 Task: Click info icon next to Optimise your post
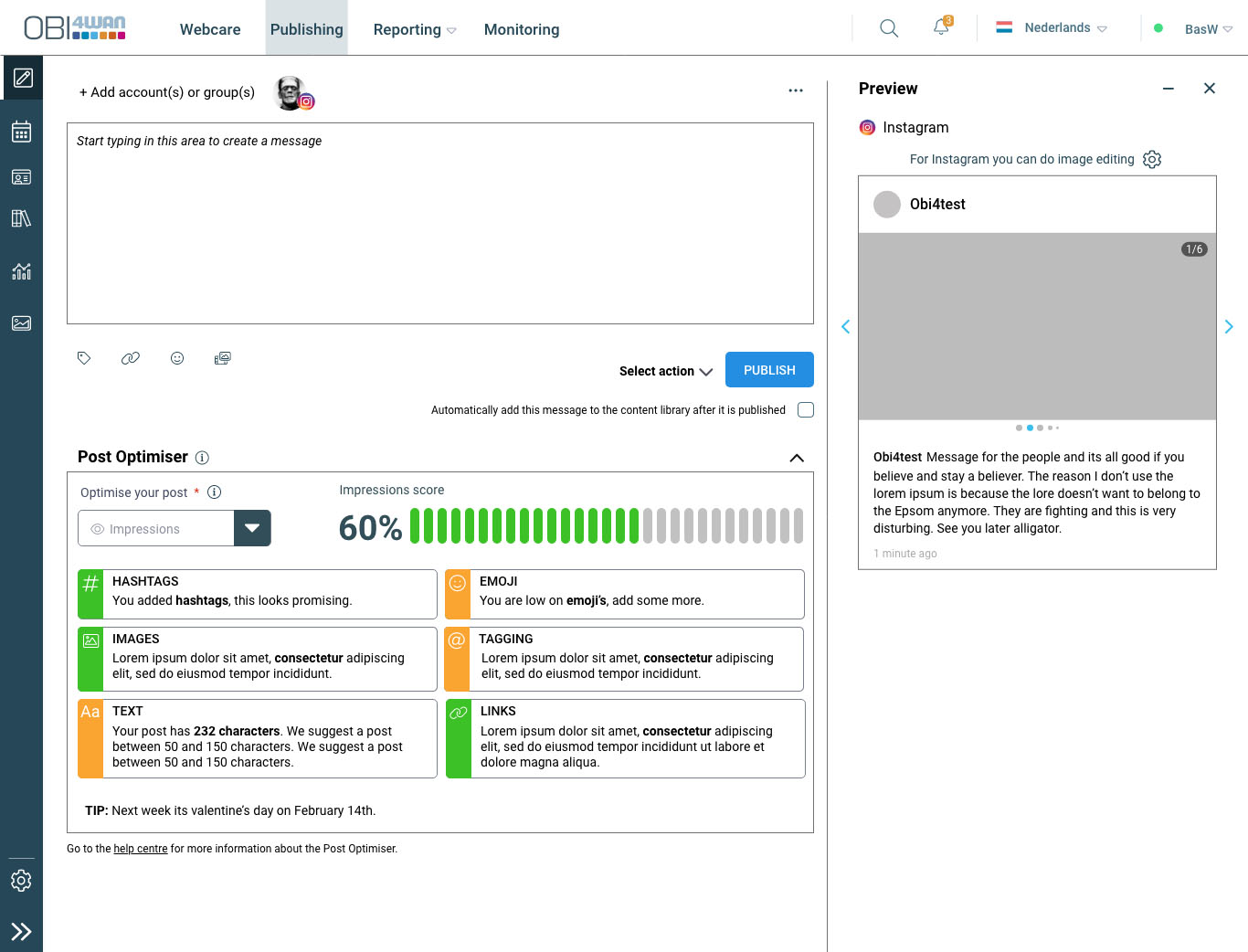click(215, 492)
